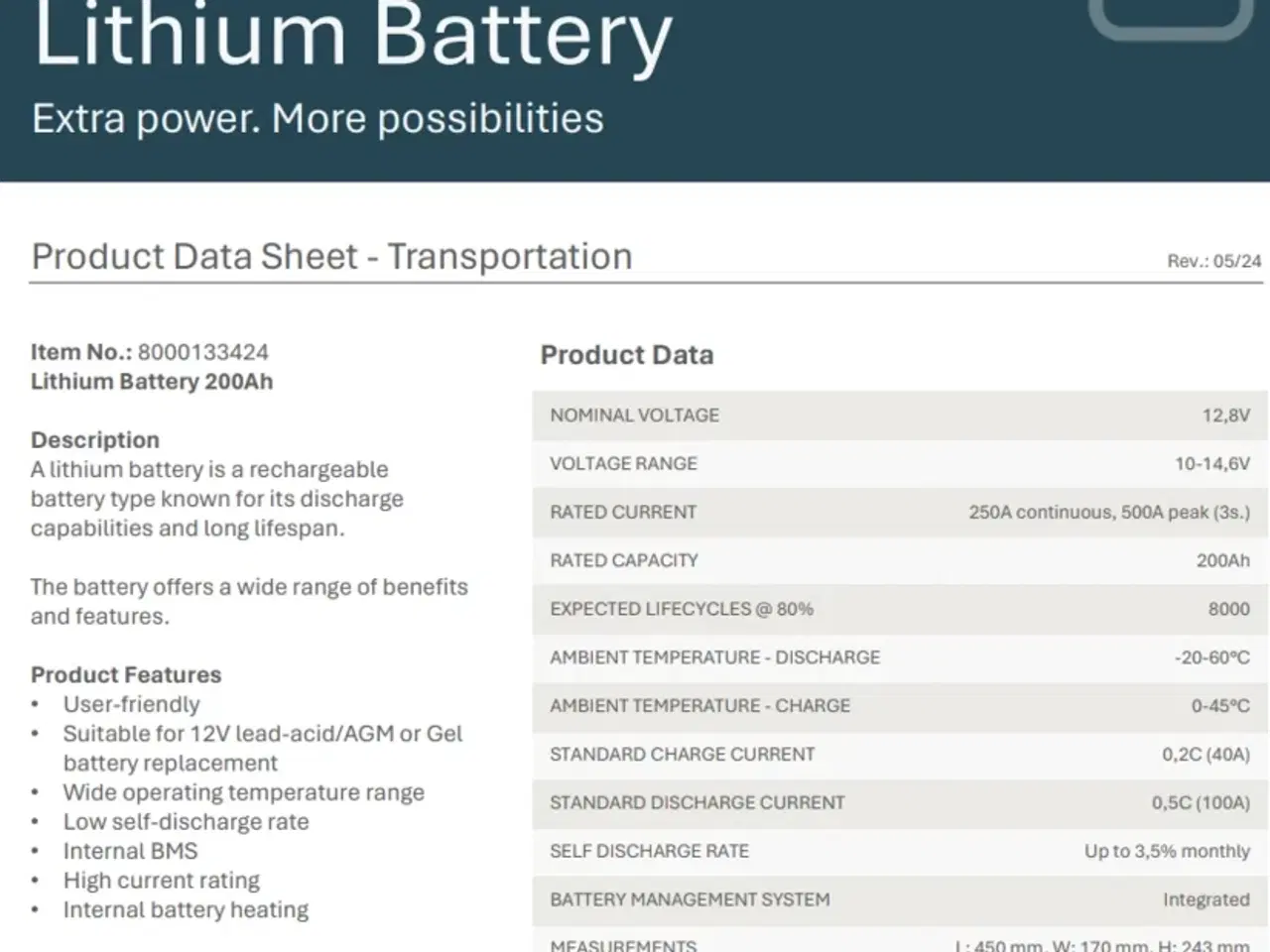The width and height of the screenshot is (1270, 952).
Task: Click the "Lithium Battery" main title
Action: (x=352, y=36)
